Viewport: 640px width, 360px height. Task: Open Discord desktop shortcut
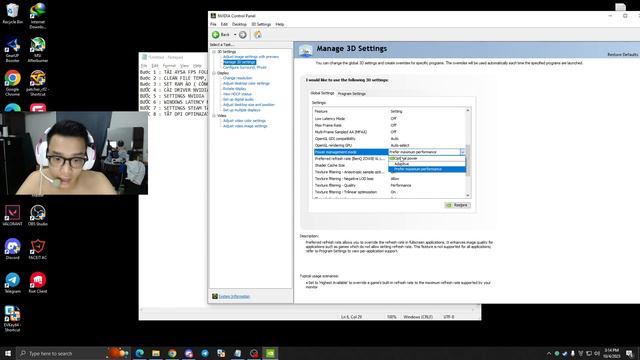12,249
